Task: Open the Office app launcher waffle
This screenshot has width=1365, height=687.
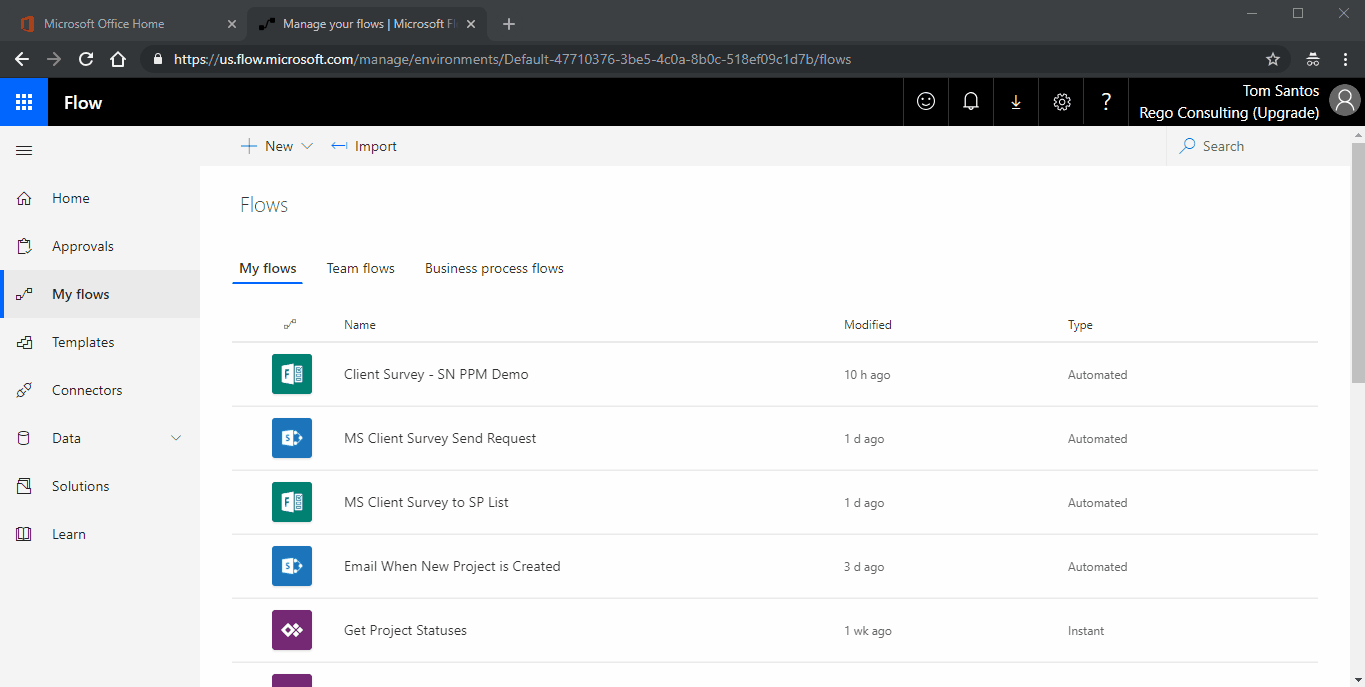Action: click(x=24, y=102)
